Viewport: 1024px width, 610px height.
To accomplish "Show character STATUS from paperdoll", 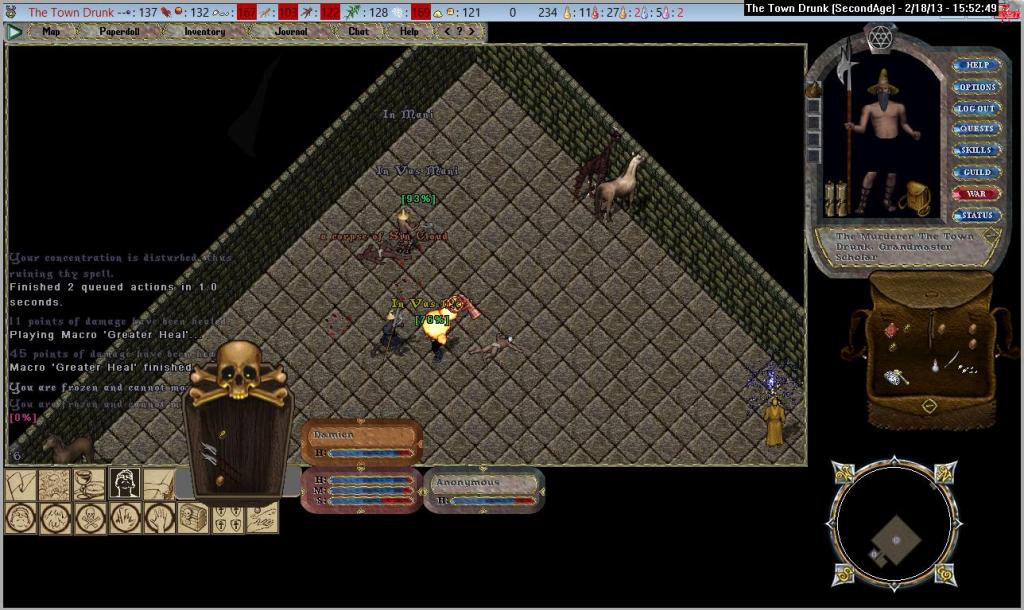I will pos(976,215).
